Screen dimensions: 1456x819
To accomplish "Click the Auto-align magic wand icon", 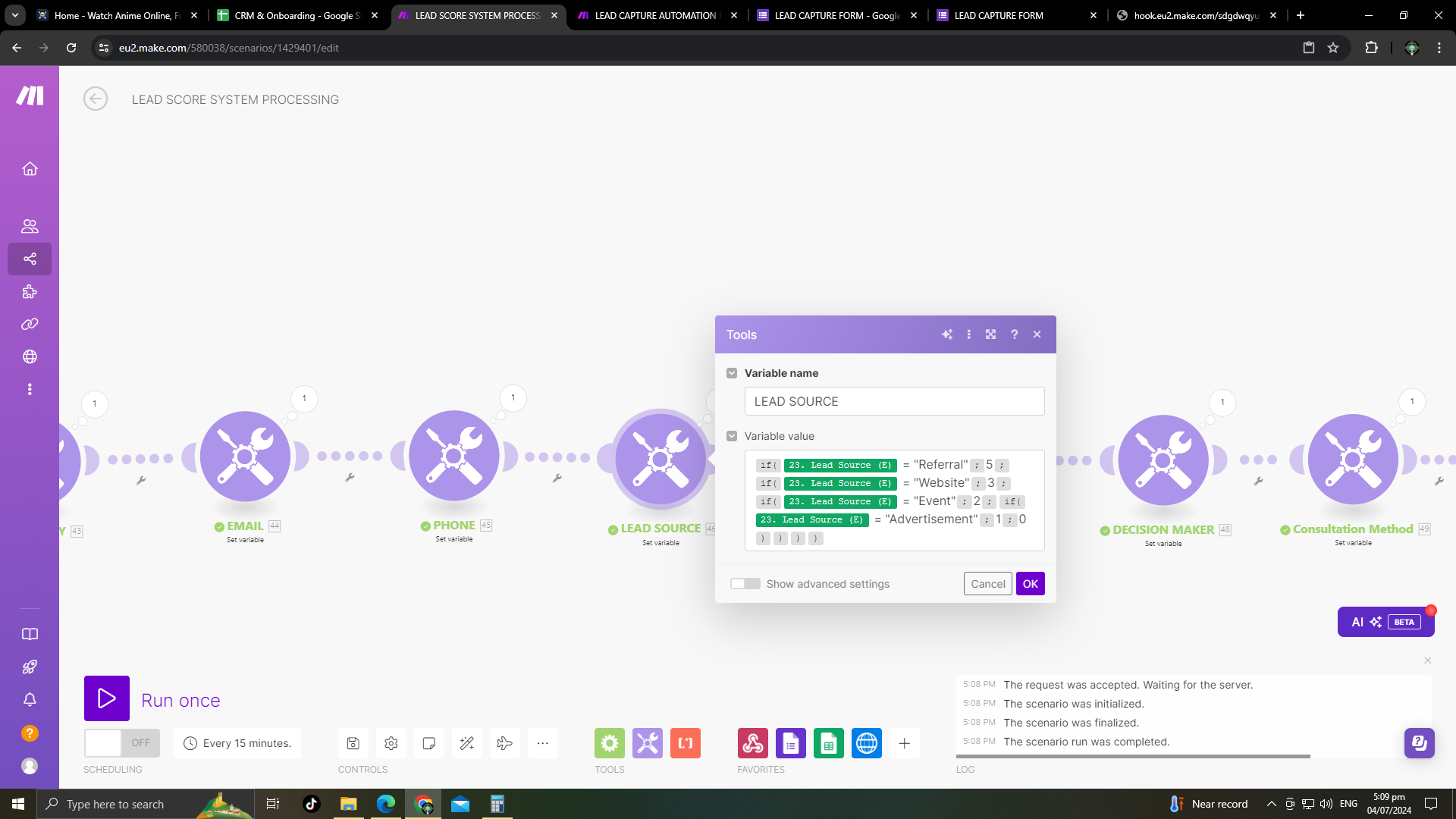I will [466, 743].
